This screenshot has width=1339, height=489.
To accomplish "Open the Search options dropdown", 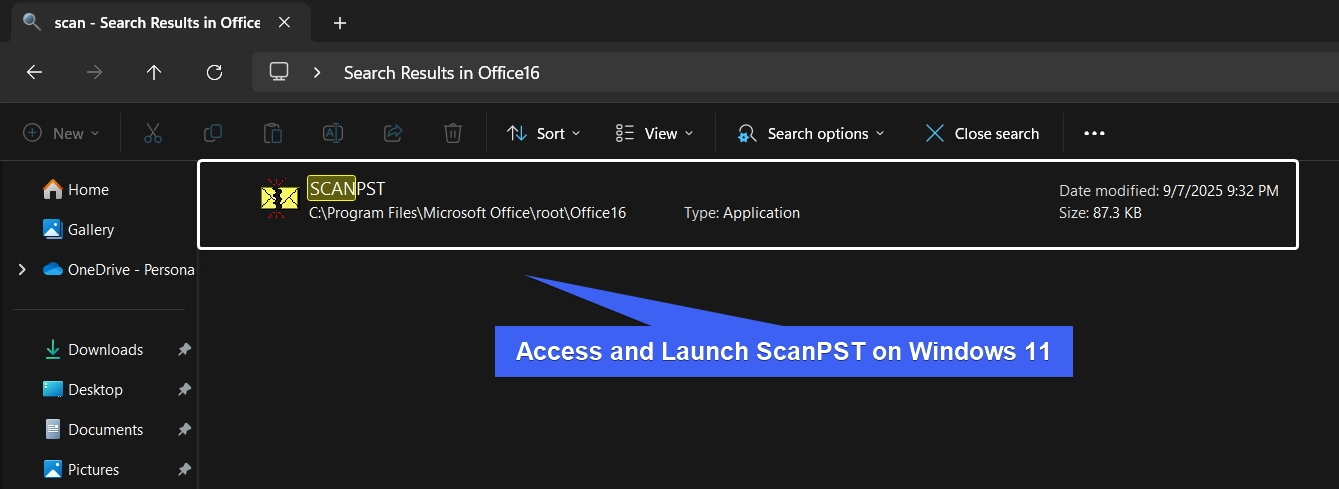I will pyautogui.click(x=811, y=133).
